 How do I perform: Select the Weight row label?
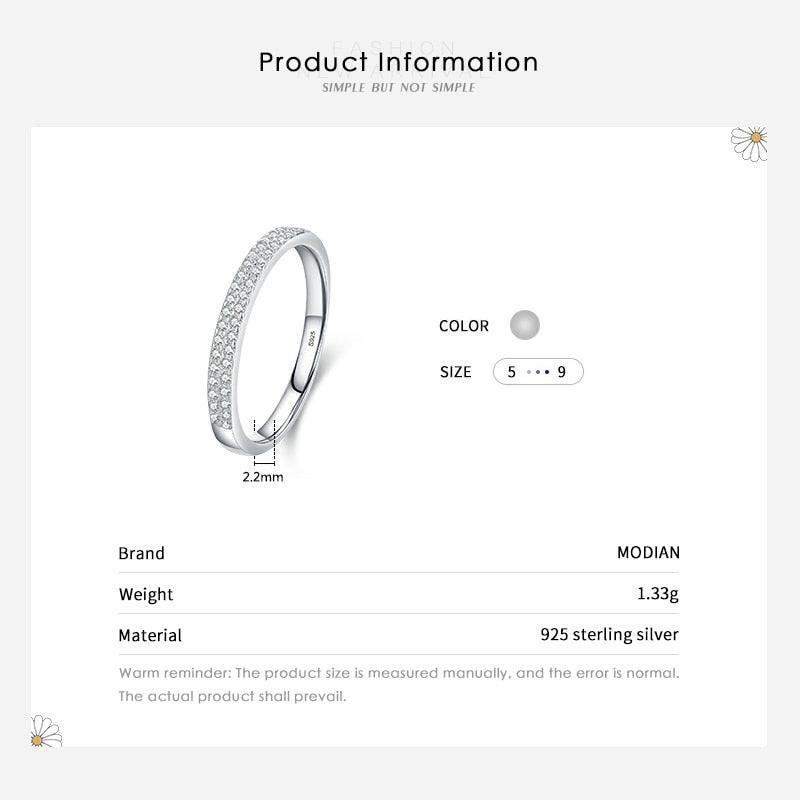tap(146, 594)
